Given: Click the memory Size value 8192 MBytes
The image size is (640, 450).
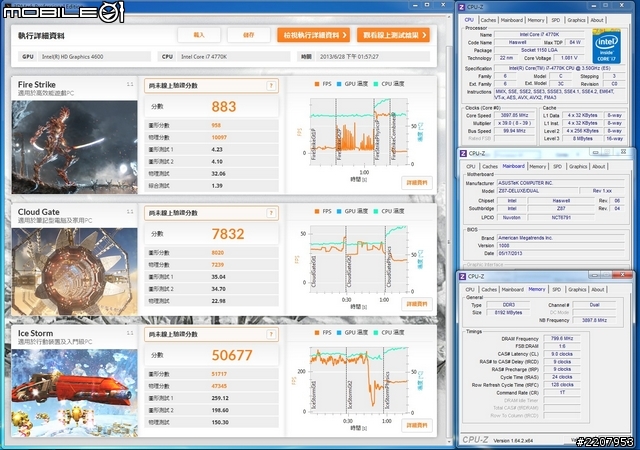Looking at the screenshot, I should [508, 312].
